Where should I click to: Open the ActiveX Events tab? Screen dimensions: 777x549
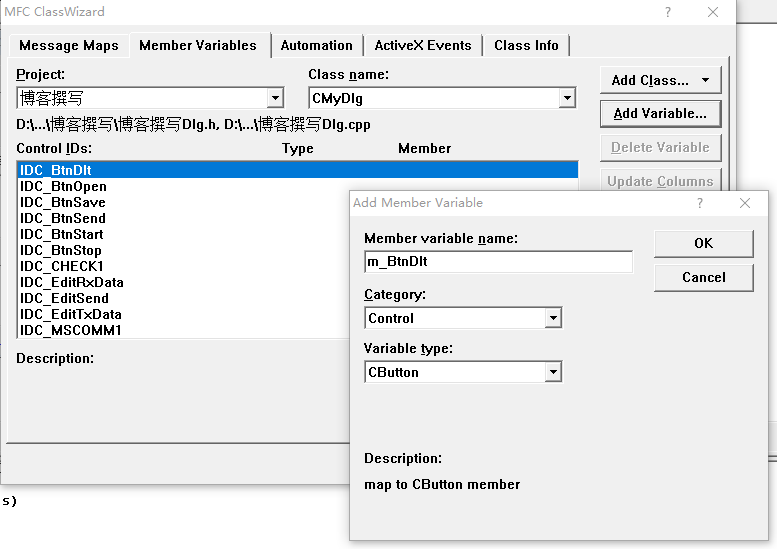point(423,46)
